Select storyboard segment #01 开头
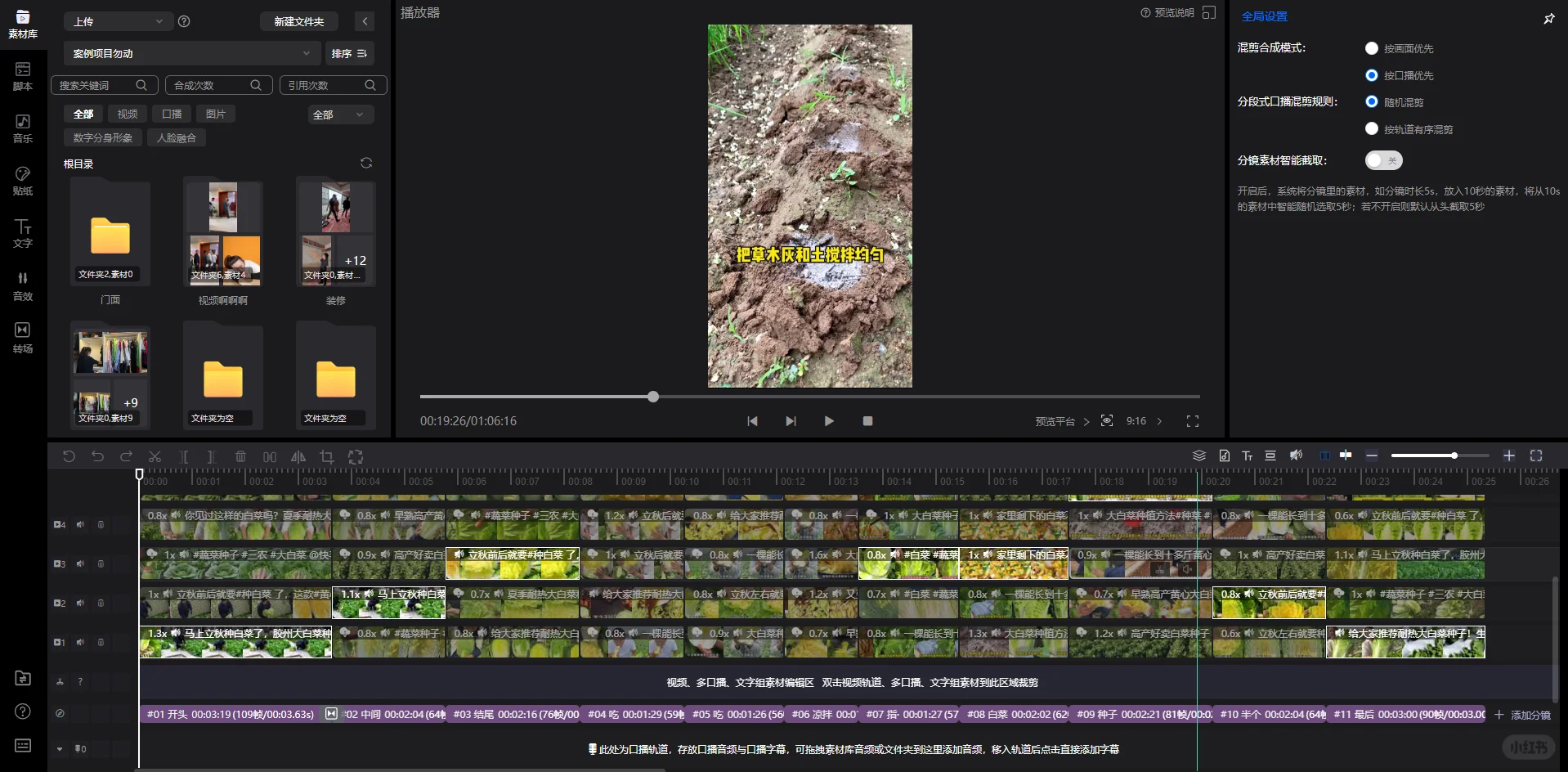The image size is (1568, 772). [x=231, y=714]
